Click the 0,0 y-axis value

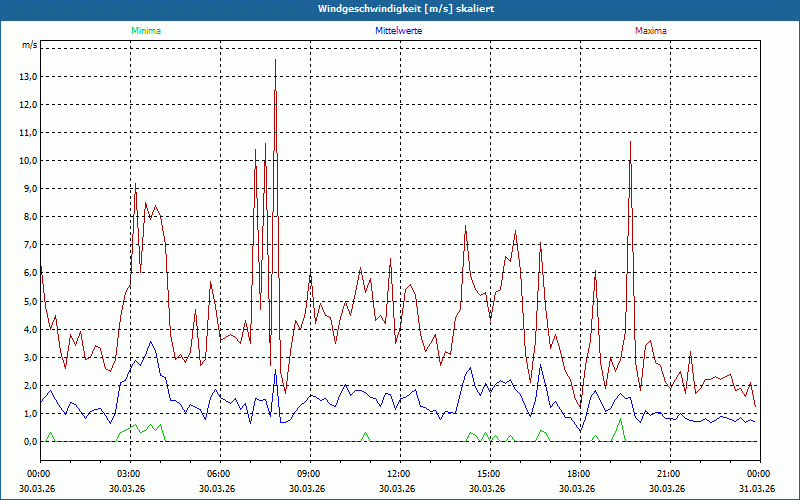30,442
